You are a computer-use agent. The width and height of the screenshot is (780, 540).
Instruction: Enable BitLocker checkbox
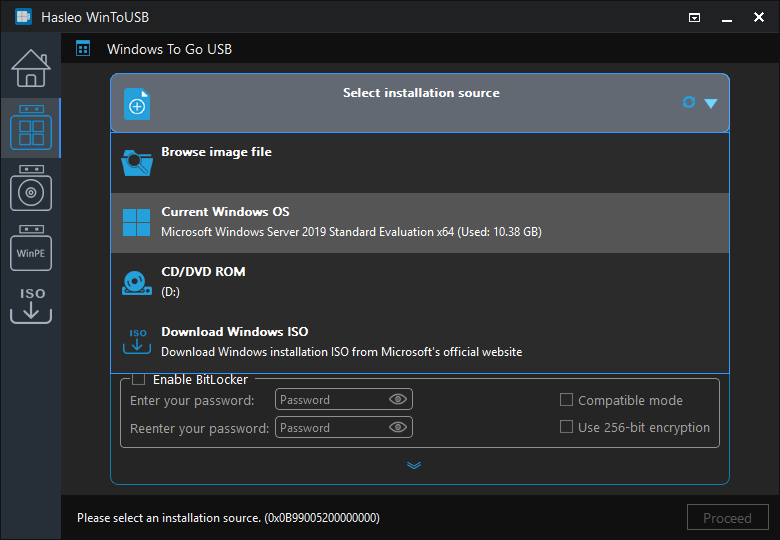[139, 379]
